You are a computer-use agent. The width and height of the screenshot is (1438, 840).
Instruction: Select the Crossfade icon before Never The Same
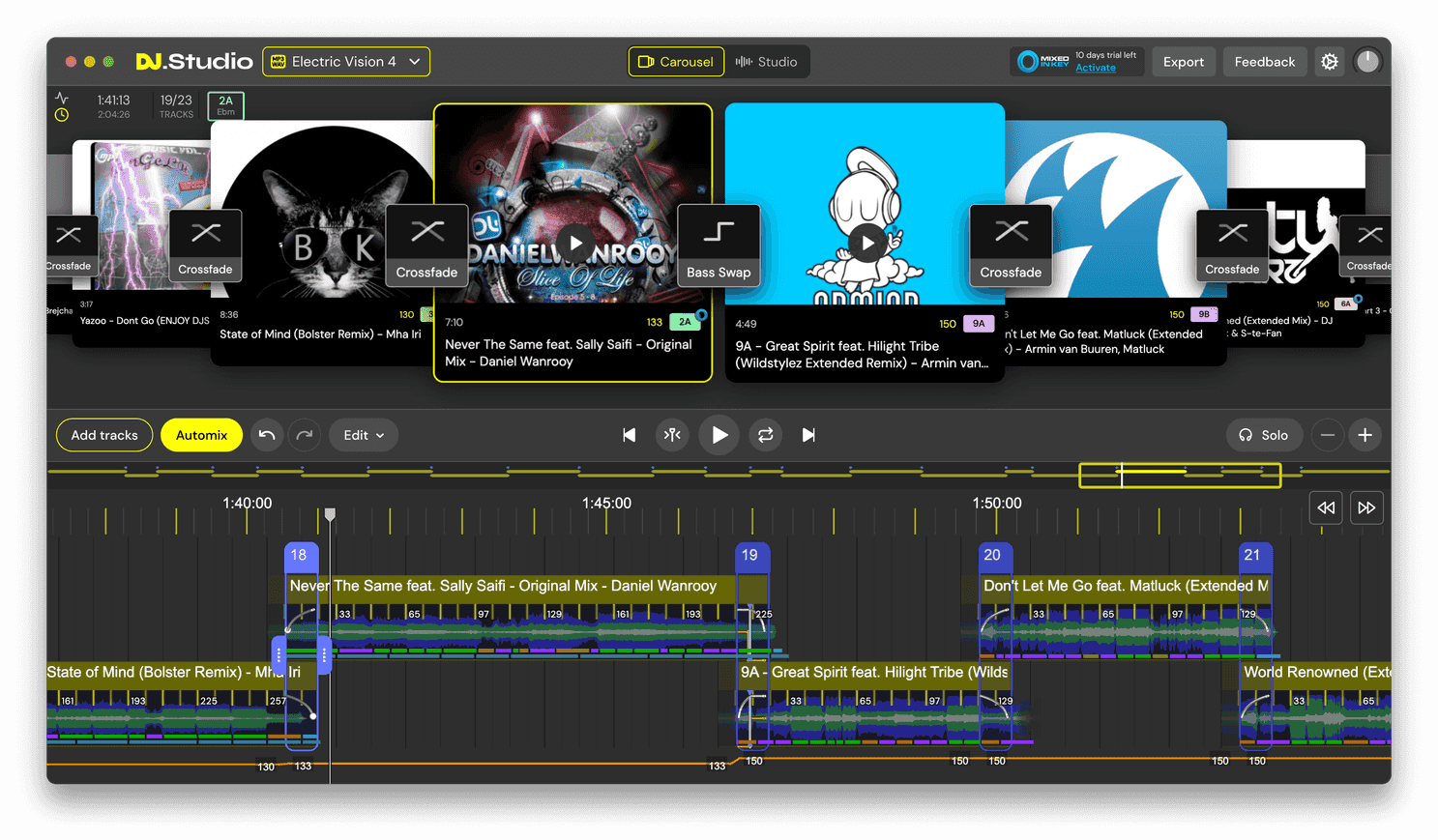coord(426,245)
